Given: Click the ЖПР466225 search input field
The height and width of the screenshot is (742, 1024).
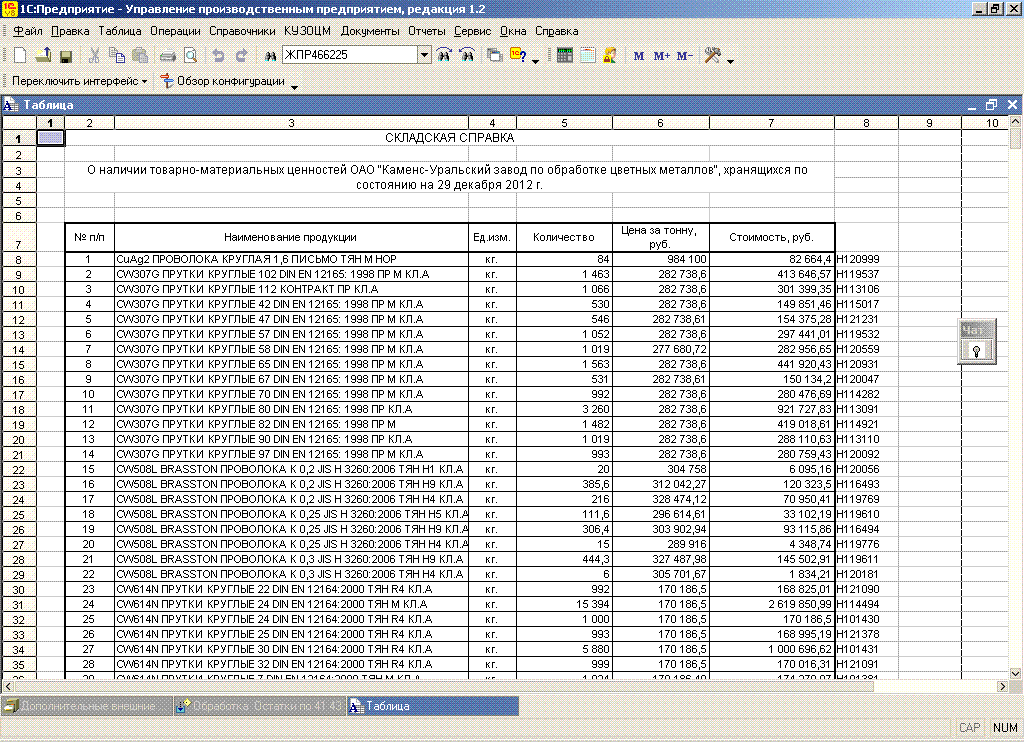Looking at the screenshot, I should (349, 56).
